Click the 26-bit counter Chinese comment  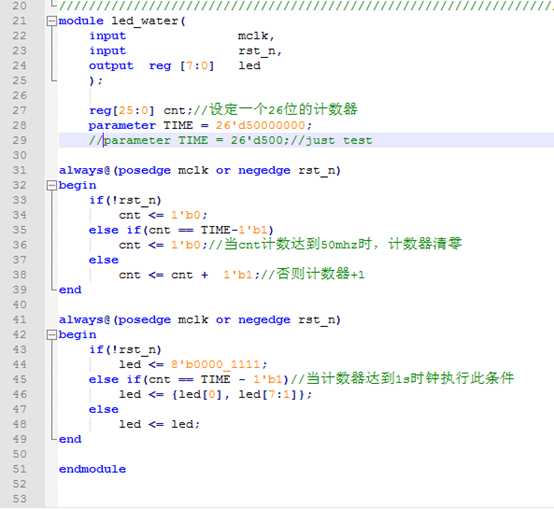pos(276,110)
